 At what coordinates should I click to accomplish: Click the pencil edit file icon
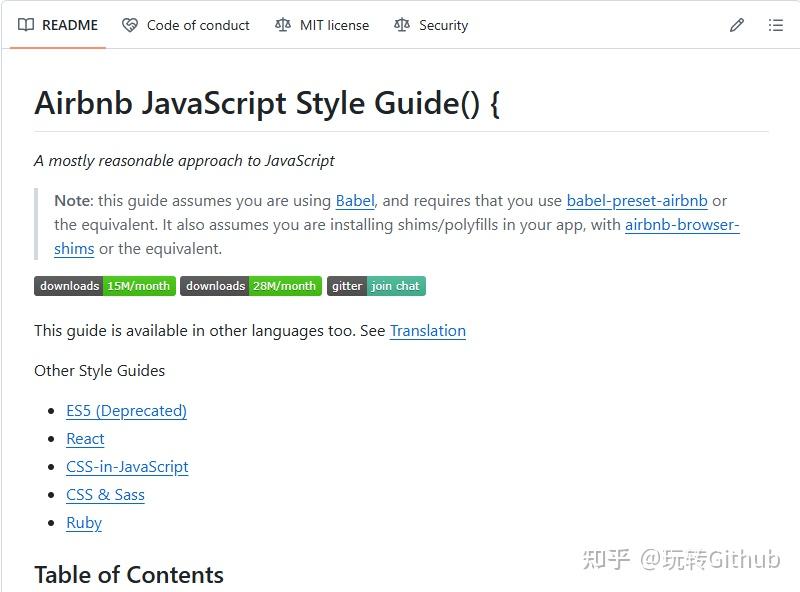point(736,25)
